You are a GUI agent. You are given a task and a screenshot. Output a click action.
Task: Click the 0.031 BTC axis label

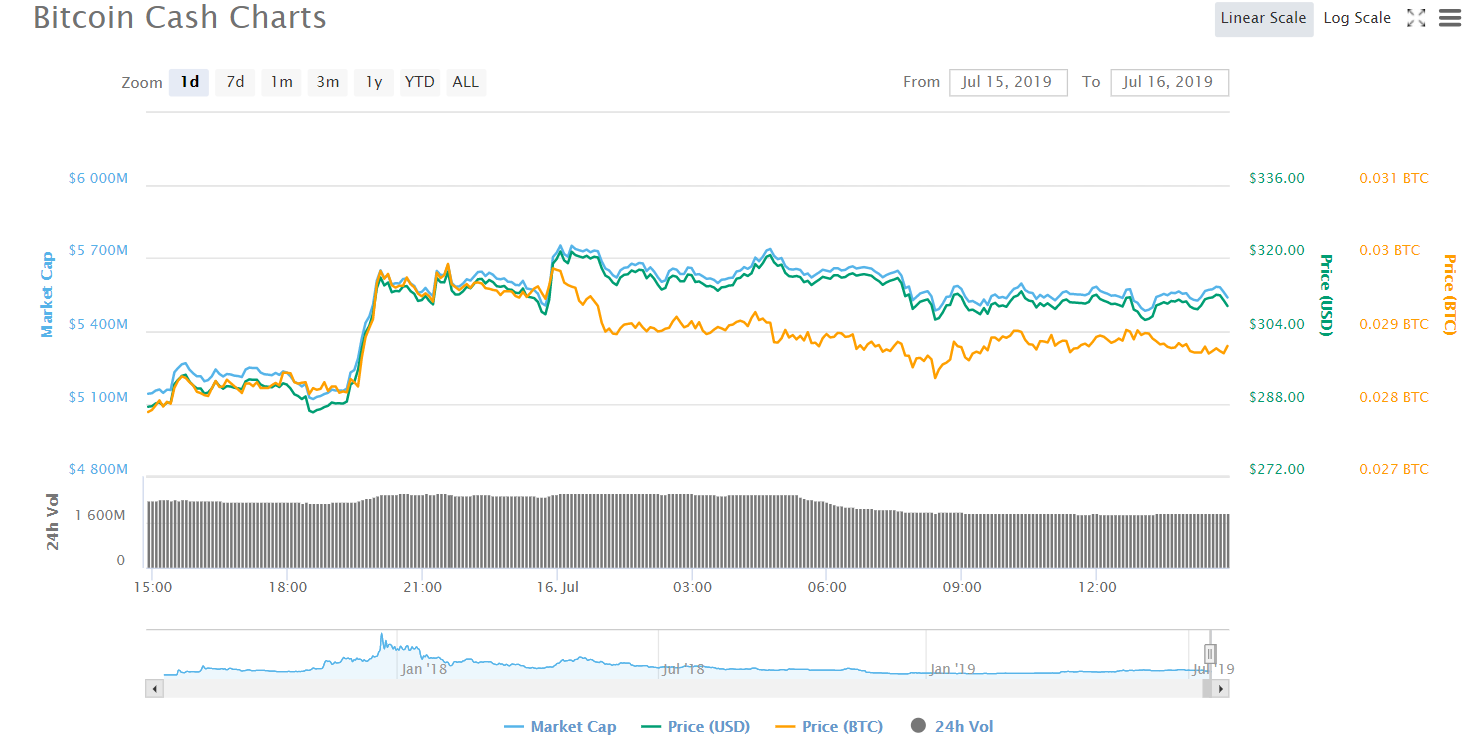(x=1394, y=178)
